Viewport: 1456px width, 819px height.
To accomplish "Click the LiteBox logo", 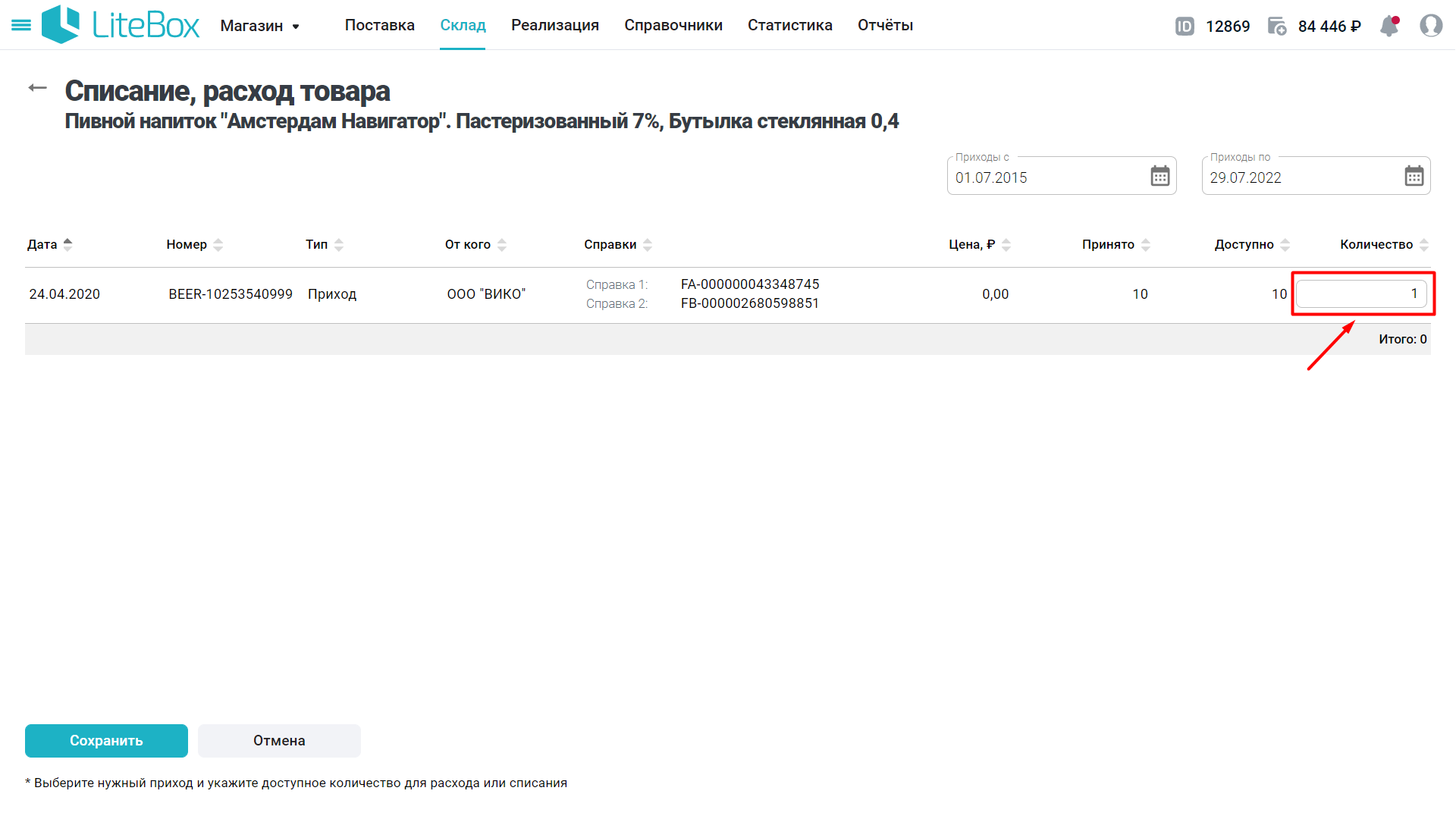I will [x=121, y=25].
